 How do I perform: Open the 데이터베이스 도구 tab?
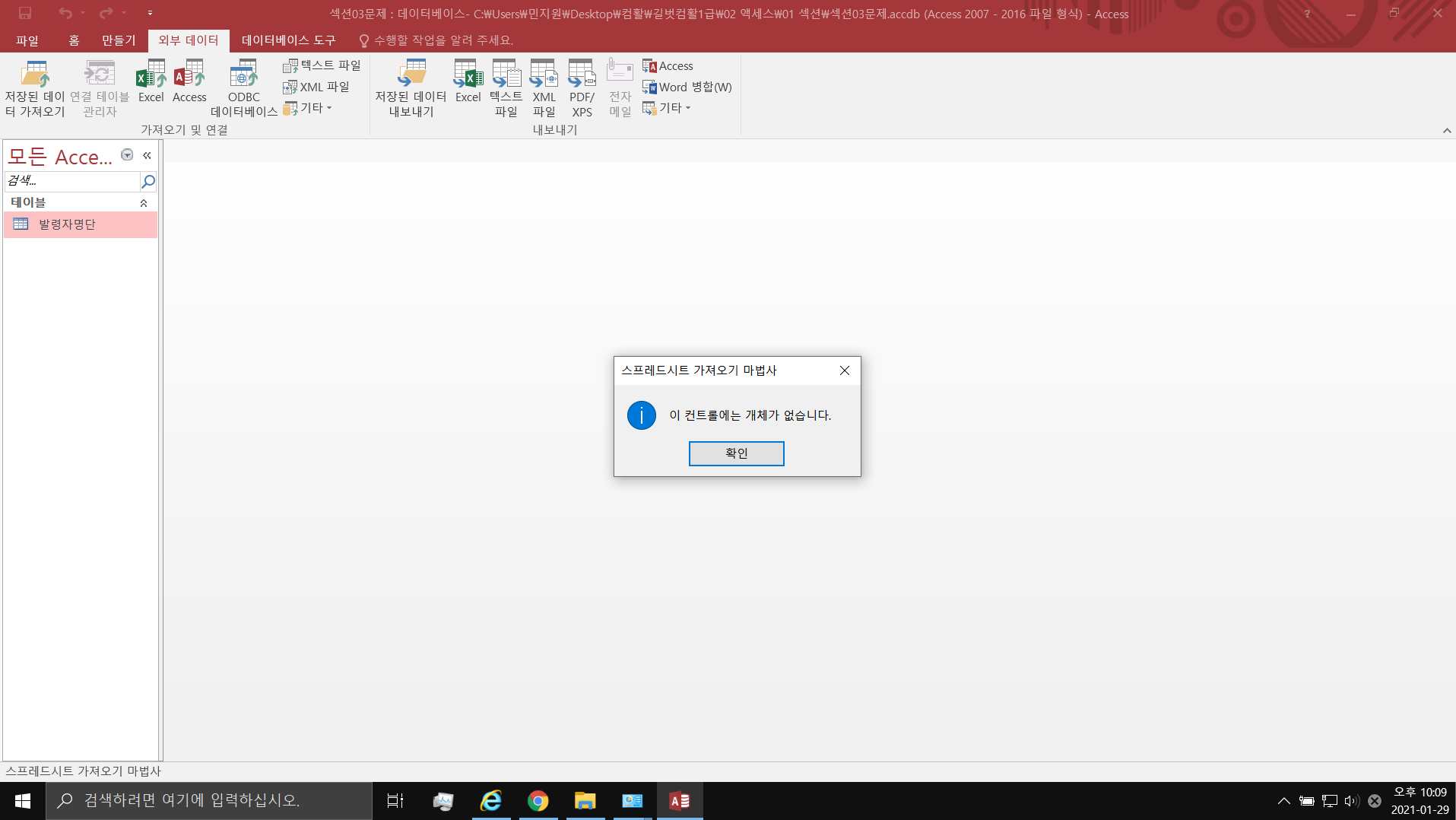pyautogui.click(x=288, y=40)
